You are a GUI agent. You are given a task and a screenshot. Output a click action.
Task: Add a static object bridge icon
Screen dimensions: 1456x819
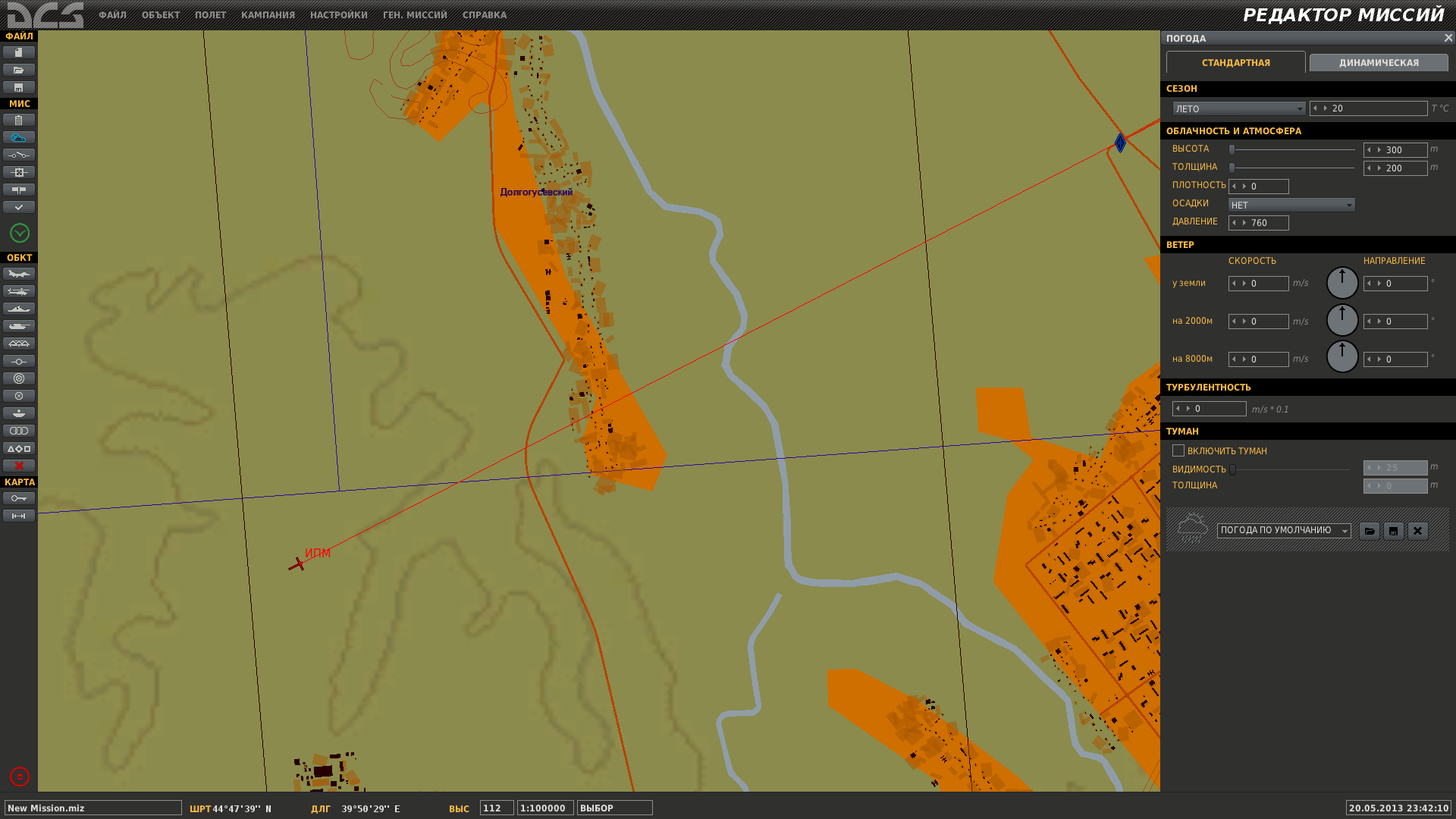(19, 344)
